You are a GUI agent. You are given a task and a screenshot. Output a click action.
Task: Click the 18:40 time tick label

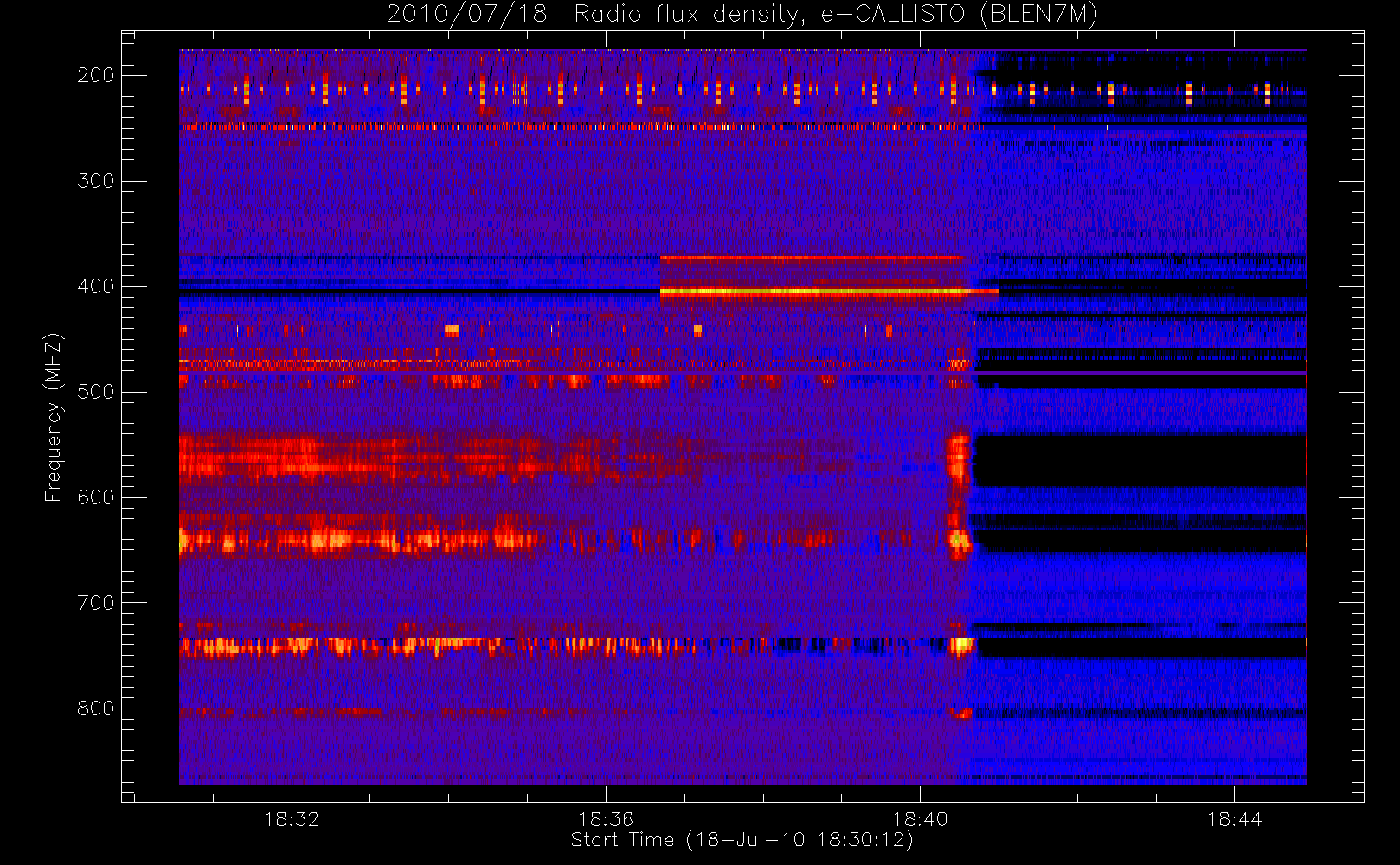[x=920, y=819]
